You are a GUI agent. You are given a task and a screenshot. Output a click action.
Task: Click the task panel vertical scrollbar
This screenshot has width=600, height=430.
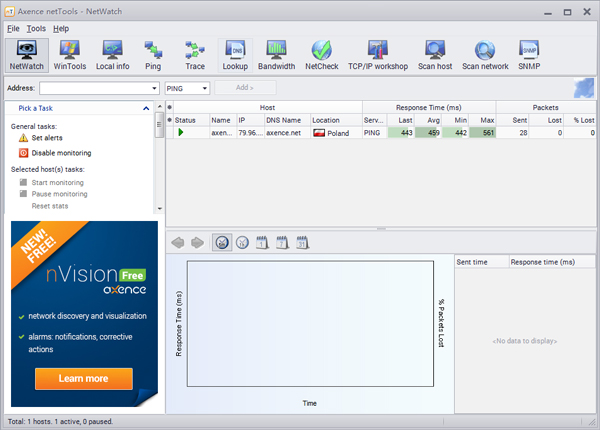159,125
